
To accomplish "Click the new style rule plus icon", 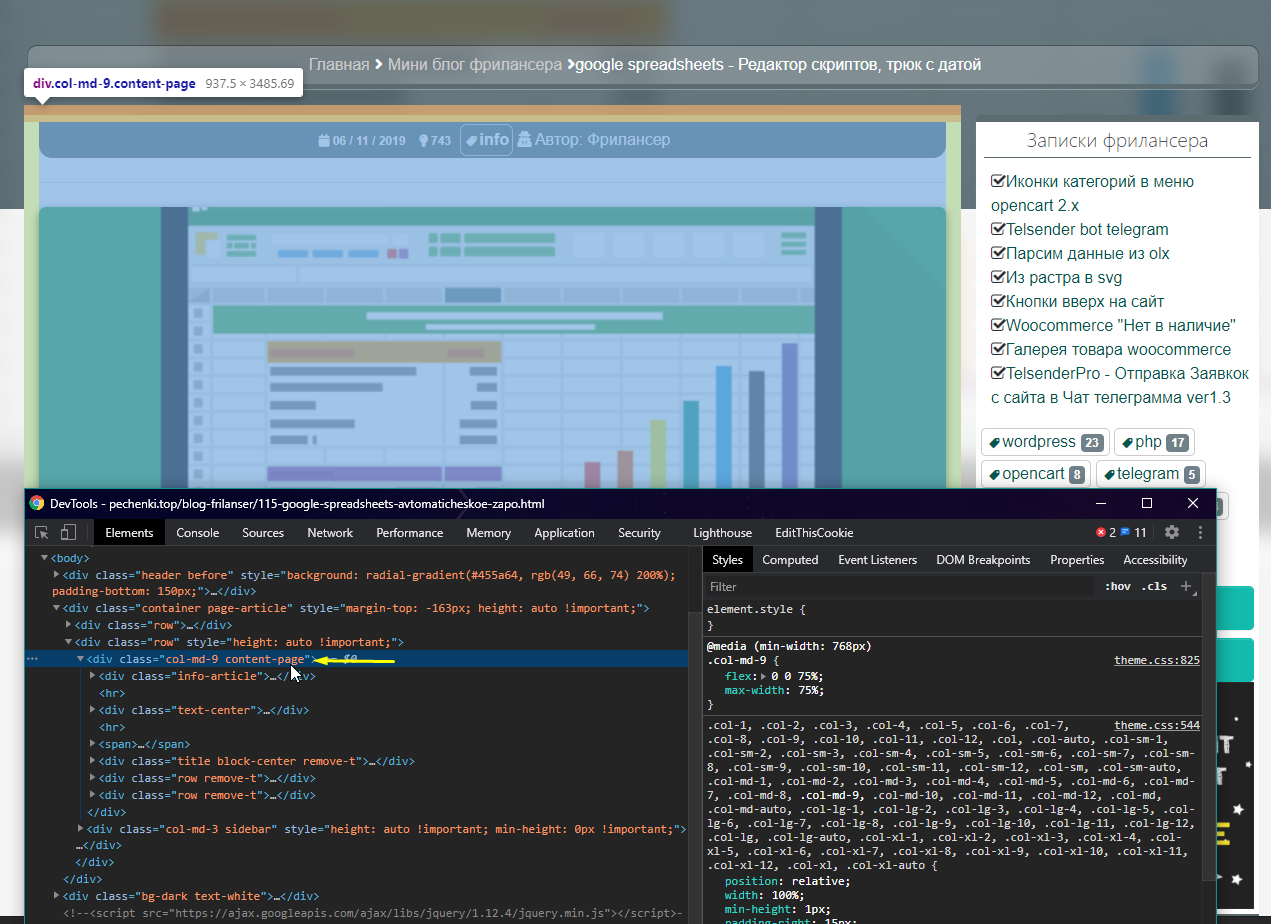I will [x=1187, y=586].
